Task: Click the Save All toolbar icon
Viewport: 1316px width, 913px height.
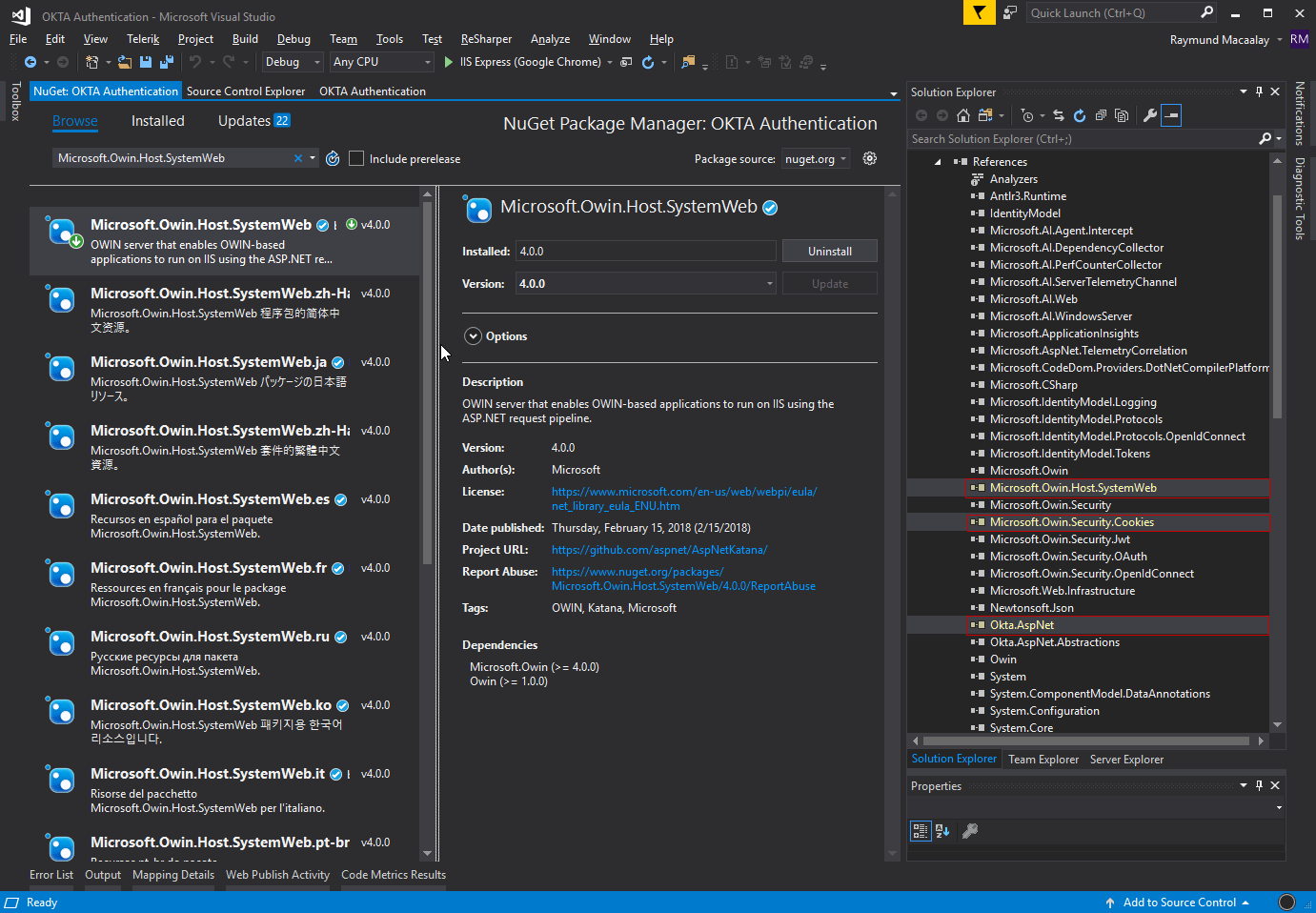Action: [x=167, y=62]
